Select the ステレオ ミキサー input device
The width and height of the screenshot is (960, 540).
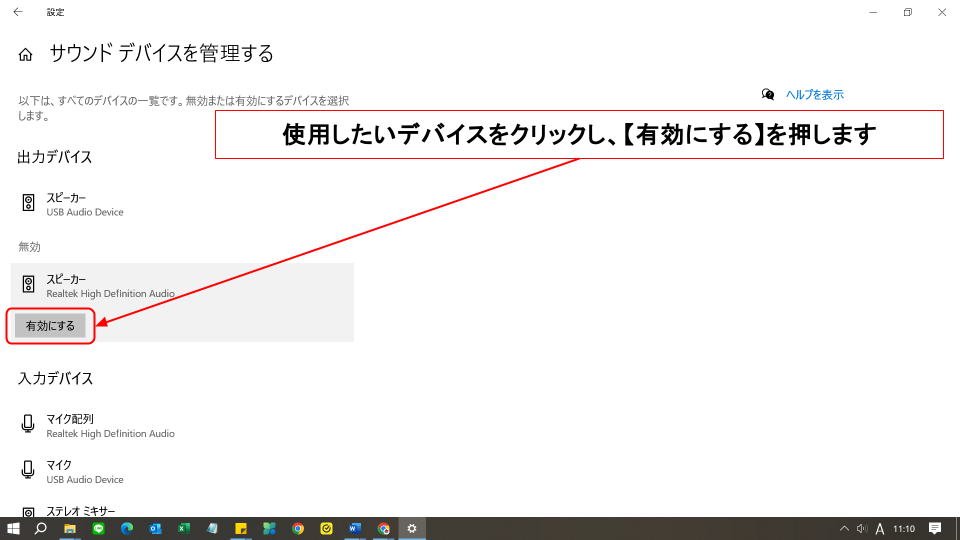[x=80, y=510]
